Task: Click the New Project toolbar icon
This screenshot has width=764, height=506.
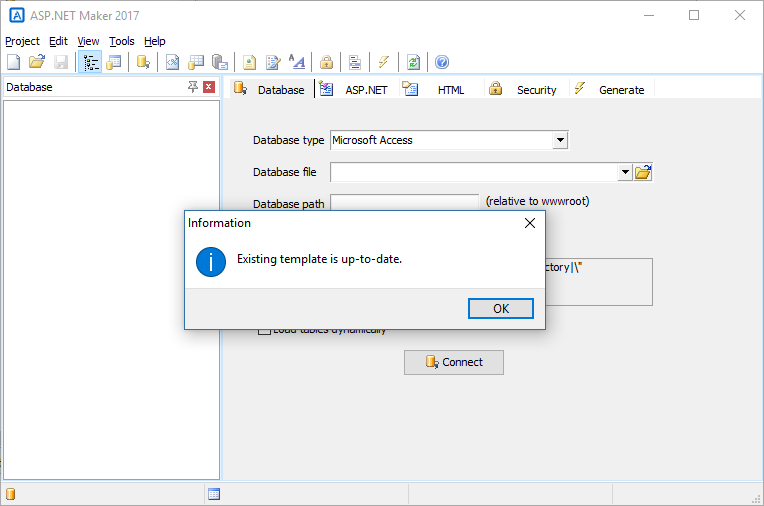Action: [x=14, y=62]
